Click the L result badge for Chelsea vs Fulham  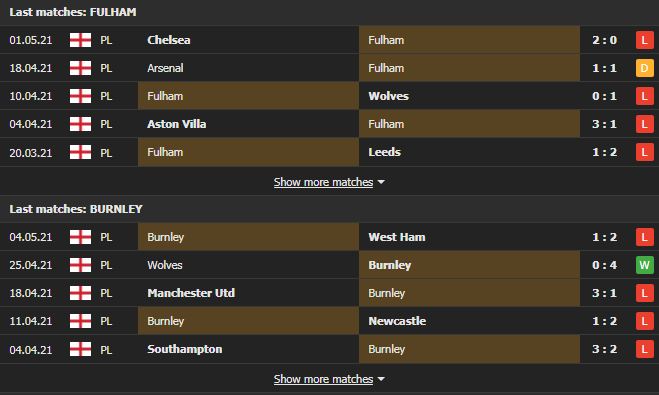[x=644, y=40]
